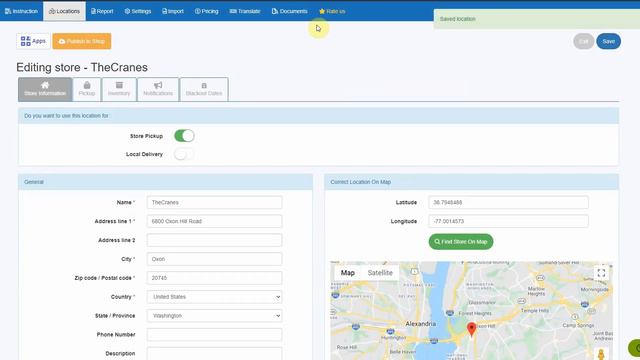Screen dimensions: 640x360
Task: Toggle off Store Pickup switch
Action: pos(184,136)
